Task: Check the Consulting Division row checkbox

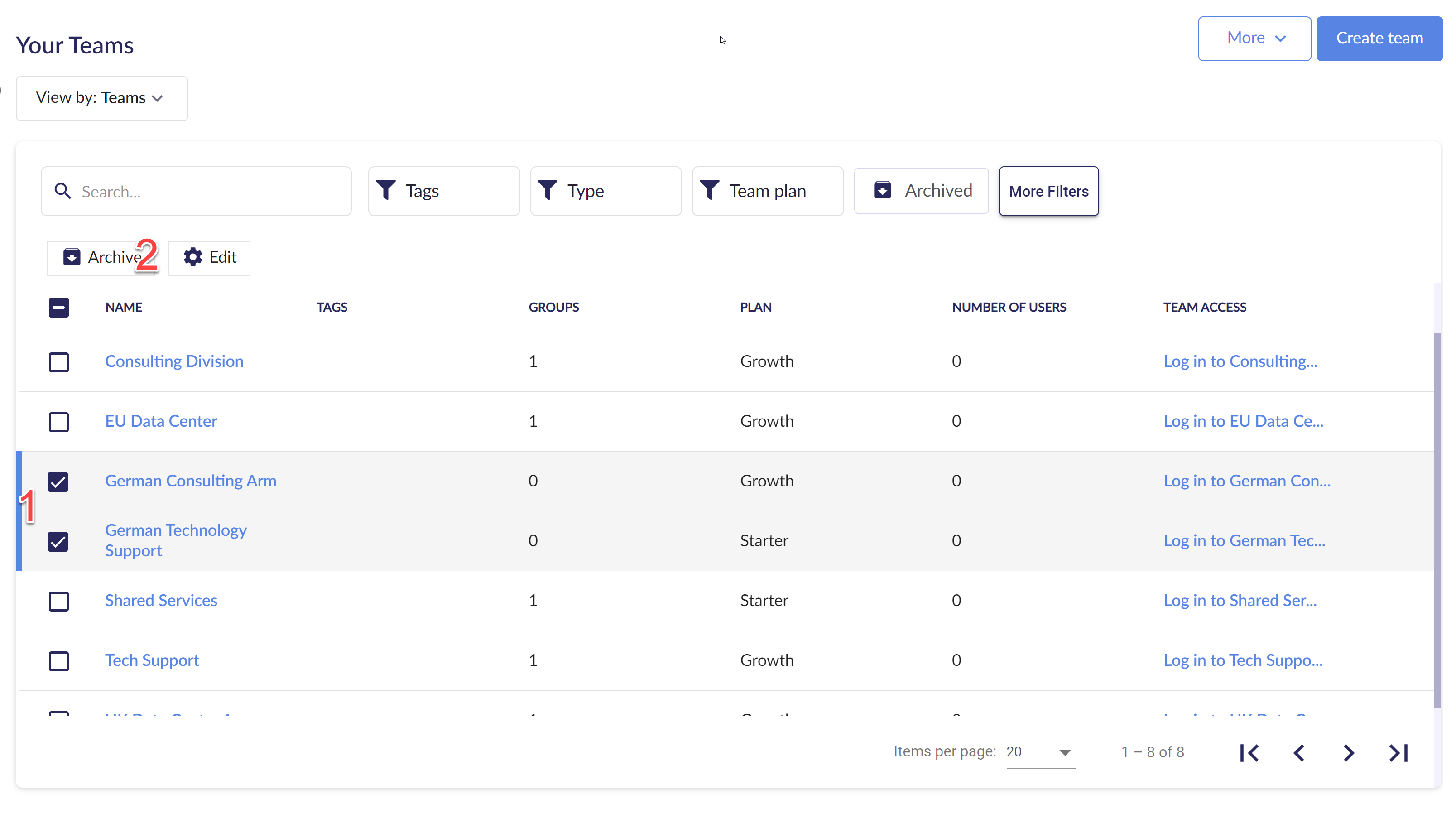Action: tap(59, 362)
